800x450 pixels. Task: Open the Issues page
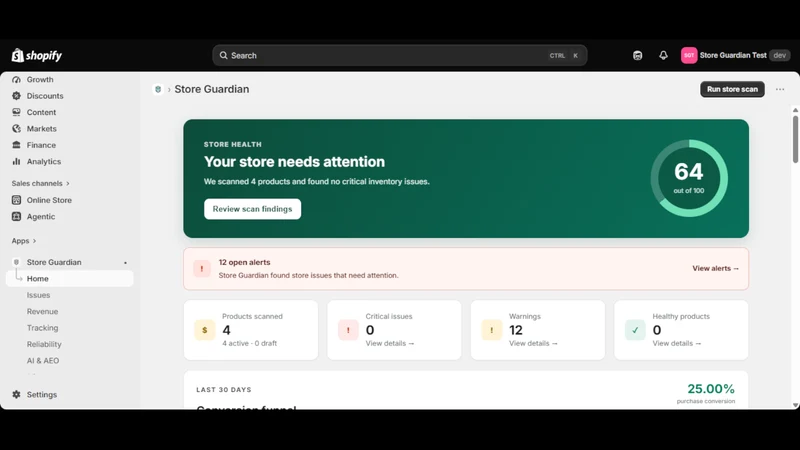coord(38,295)
